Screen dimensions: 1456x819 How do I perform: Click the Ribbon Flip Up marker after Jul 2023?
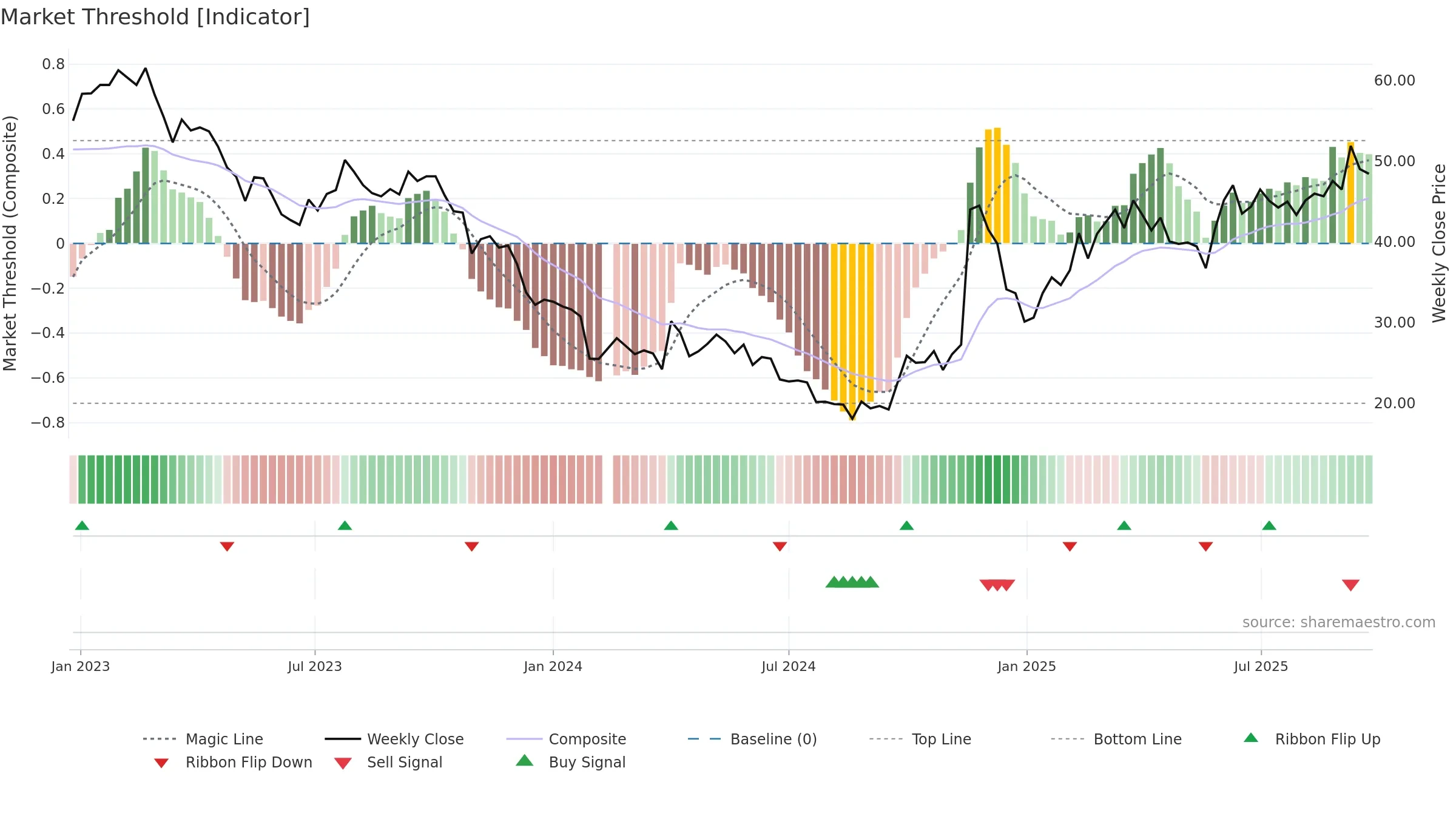point(345,525)
